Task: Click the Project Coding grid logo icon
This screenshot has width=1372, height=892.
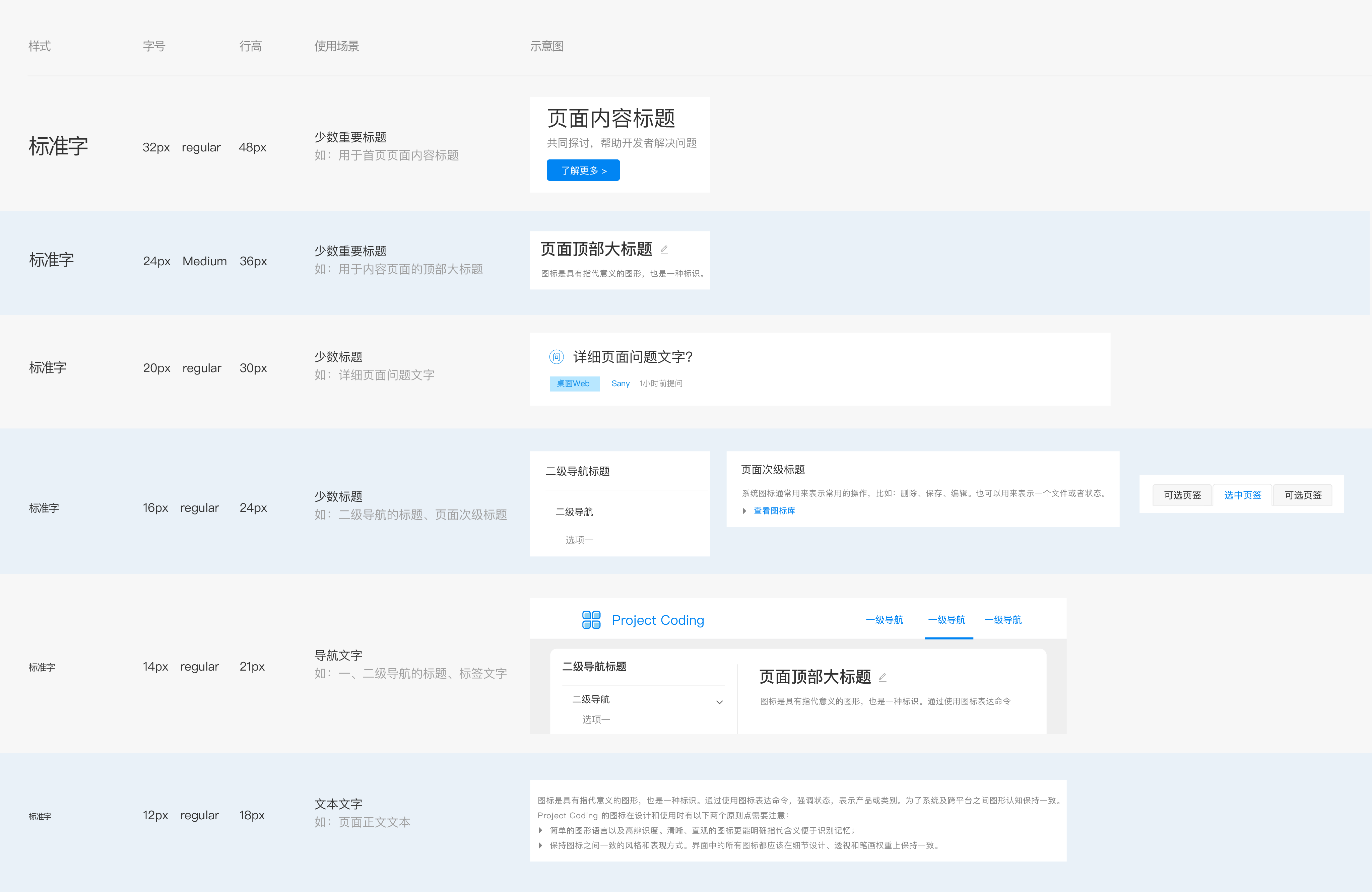Action: [x=591, y=620]
